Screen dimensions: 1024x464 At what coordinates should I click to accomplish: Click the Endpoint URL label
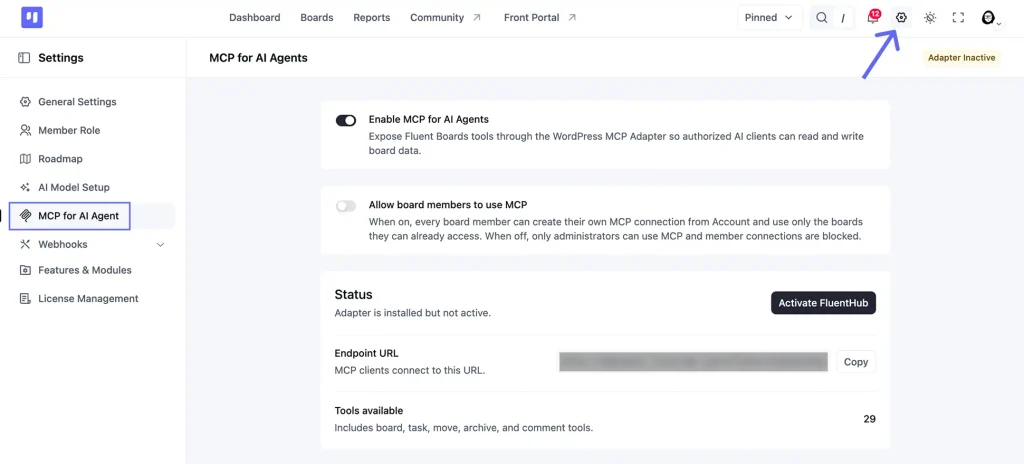coord(366,354)
